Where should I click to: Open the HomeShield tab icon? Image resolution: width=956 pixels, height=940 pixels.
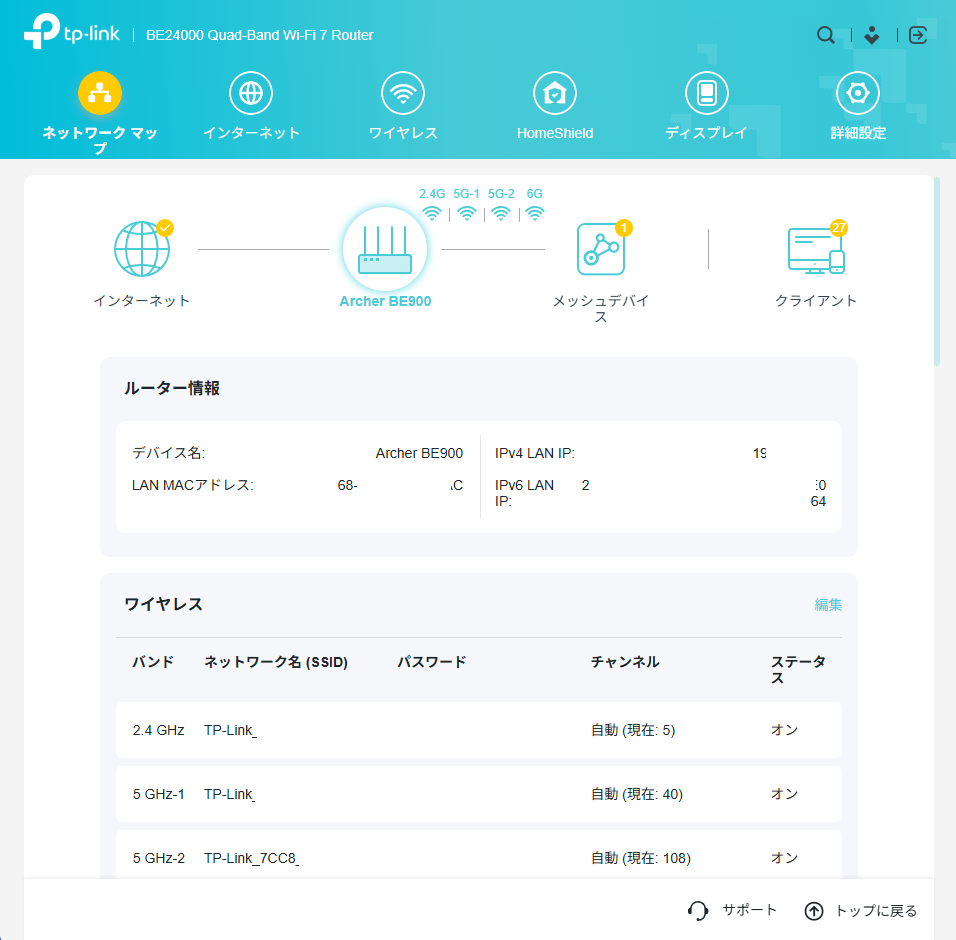[555, 93]
